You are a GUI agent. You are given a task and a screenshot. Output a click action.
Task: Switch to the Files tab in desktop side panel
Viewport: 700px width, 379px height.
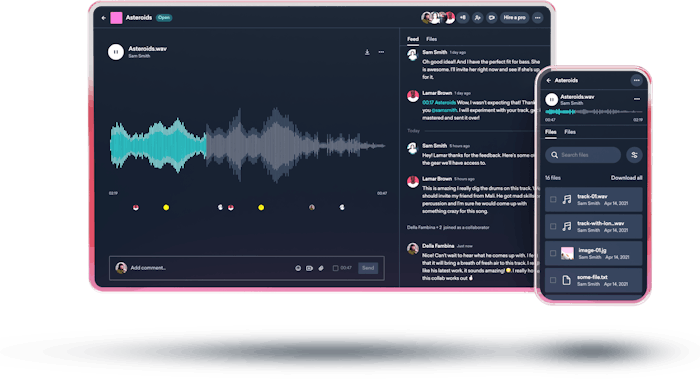point(431,39)
